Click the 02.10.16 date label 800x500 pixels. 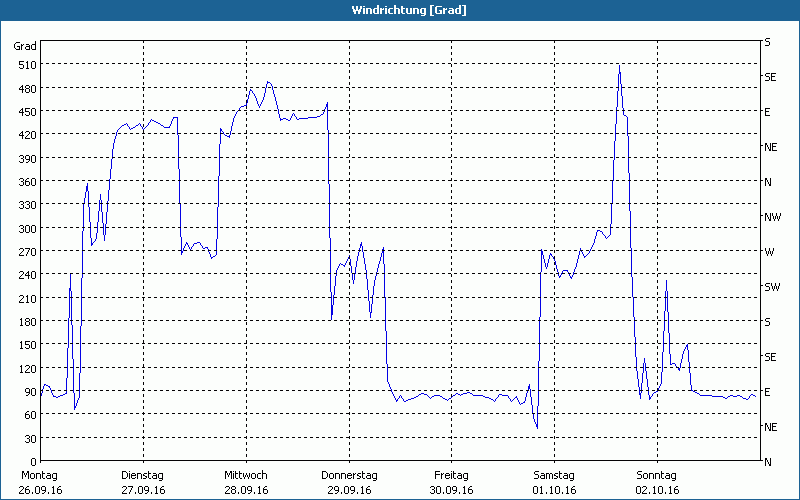pyautogui.click(x=656, y=490)
